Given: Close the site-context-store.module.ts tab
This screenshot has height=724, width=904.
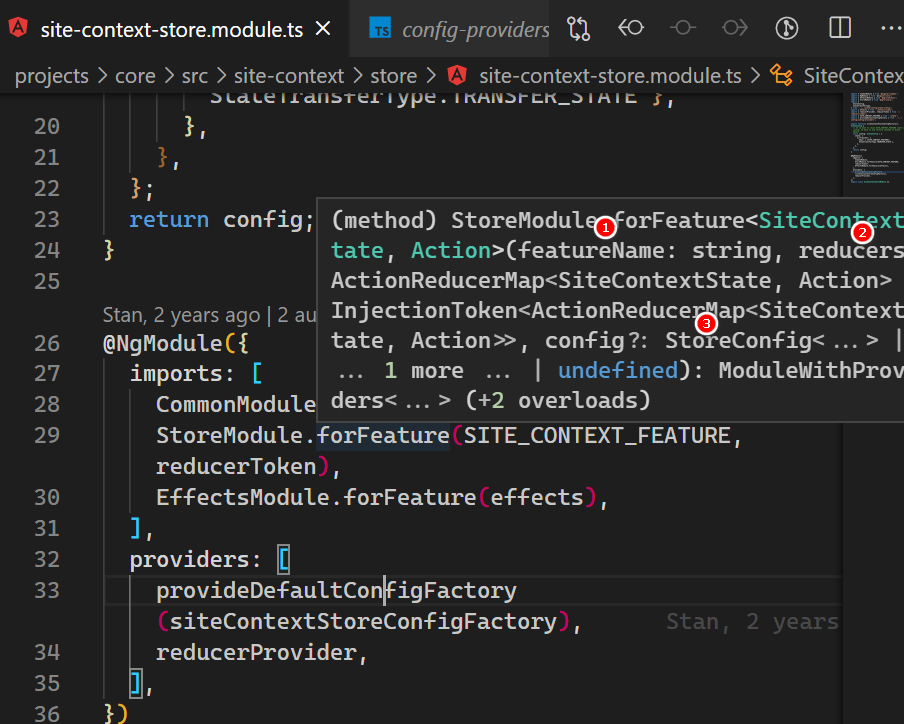Looking at the screenshot, I should 323,28.
